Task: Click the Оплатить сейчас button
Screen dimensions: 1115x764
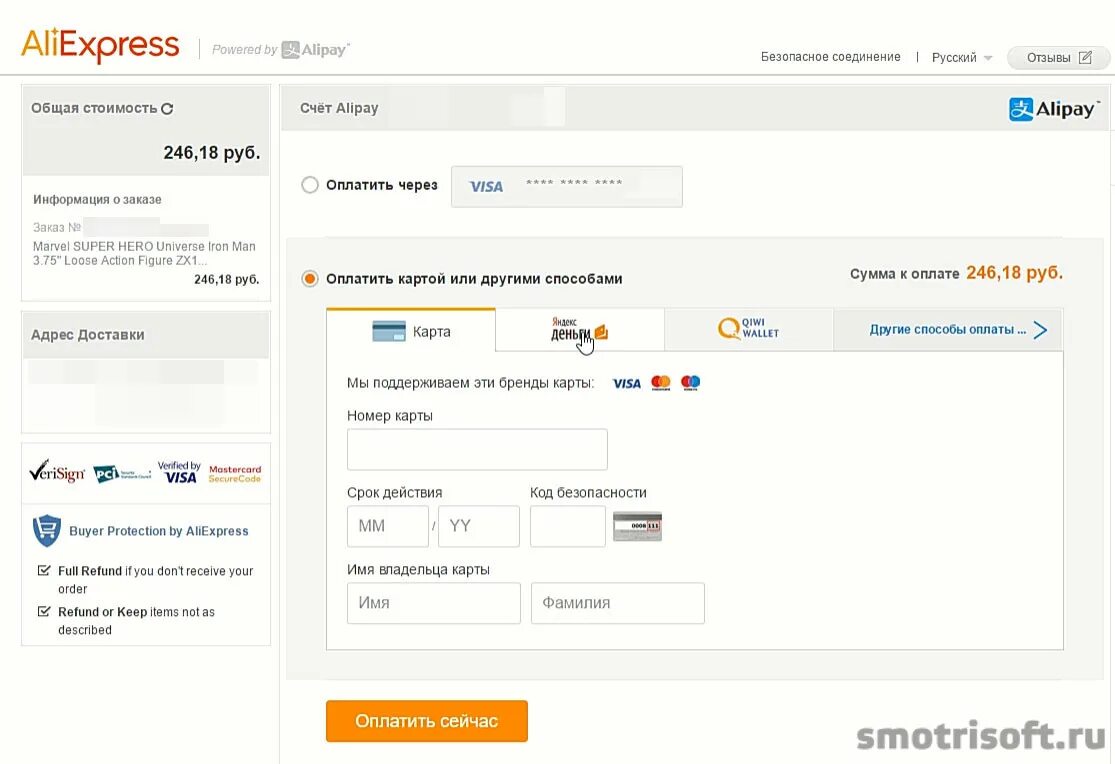Action: (x=427, y=721)
